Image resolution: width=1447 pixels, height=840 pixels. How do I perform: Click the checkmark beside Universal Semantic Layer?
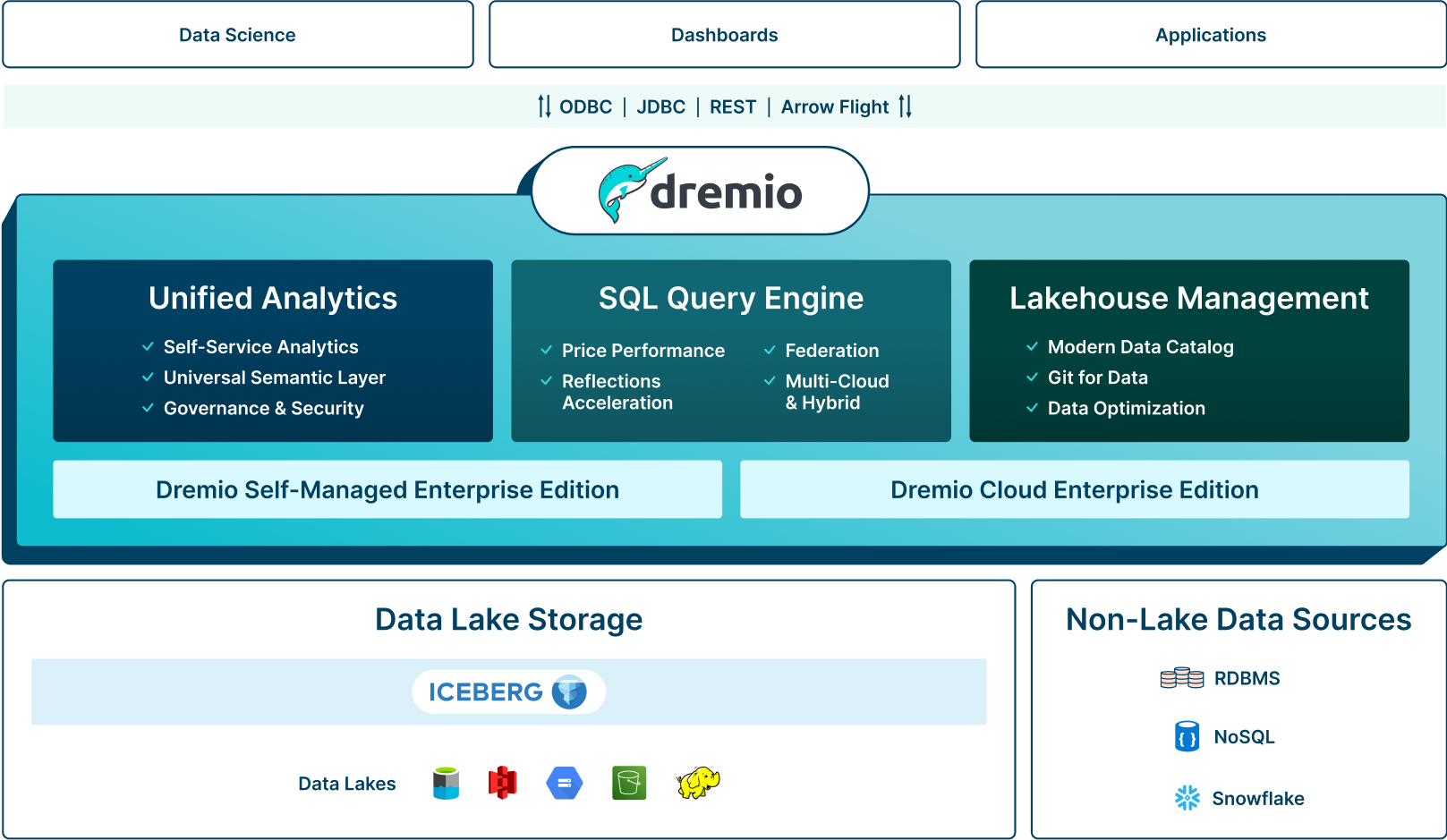pyautogui.click(x=148, y=378)
